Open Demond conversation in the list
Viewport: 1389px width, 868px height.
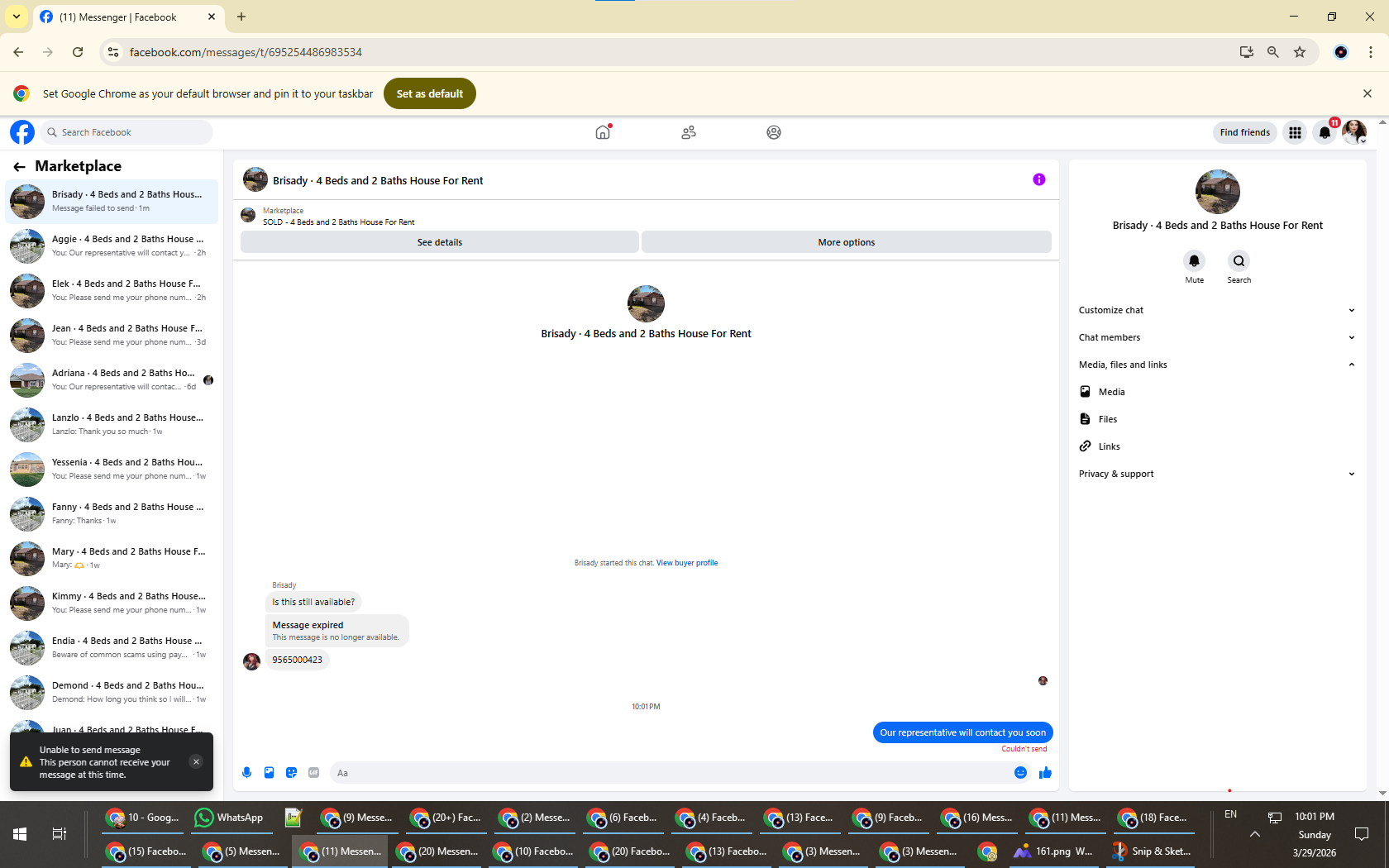pos(112,692)
